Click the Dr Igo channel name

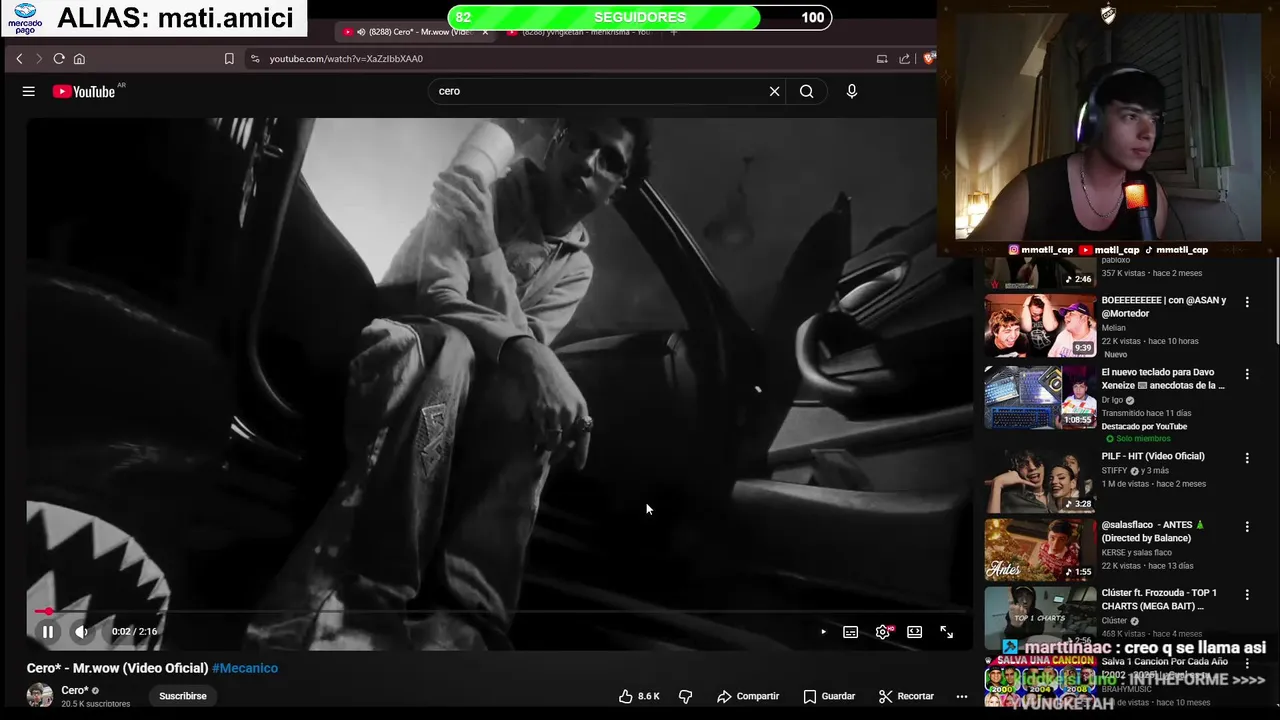1112,400
